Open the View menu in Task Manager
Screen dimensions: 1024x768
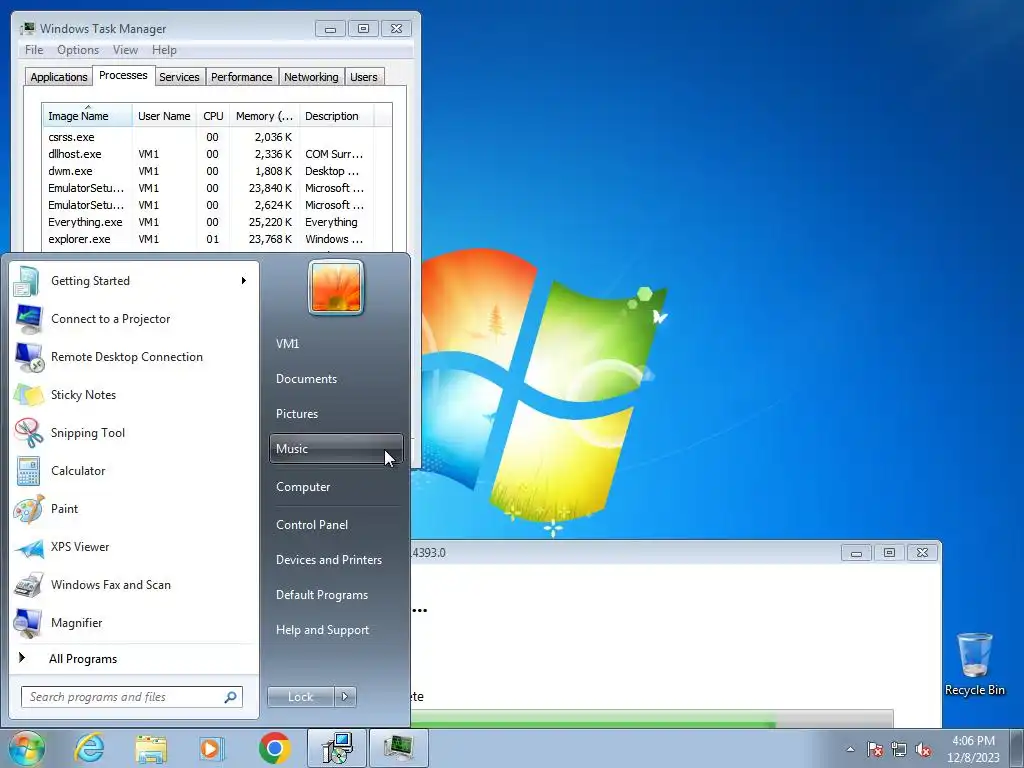coord(125,50)
